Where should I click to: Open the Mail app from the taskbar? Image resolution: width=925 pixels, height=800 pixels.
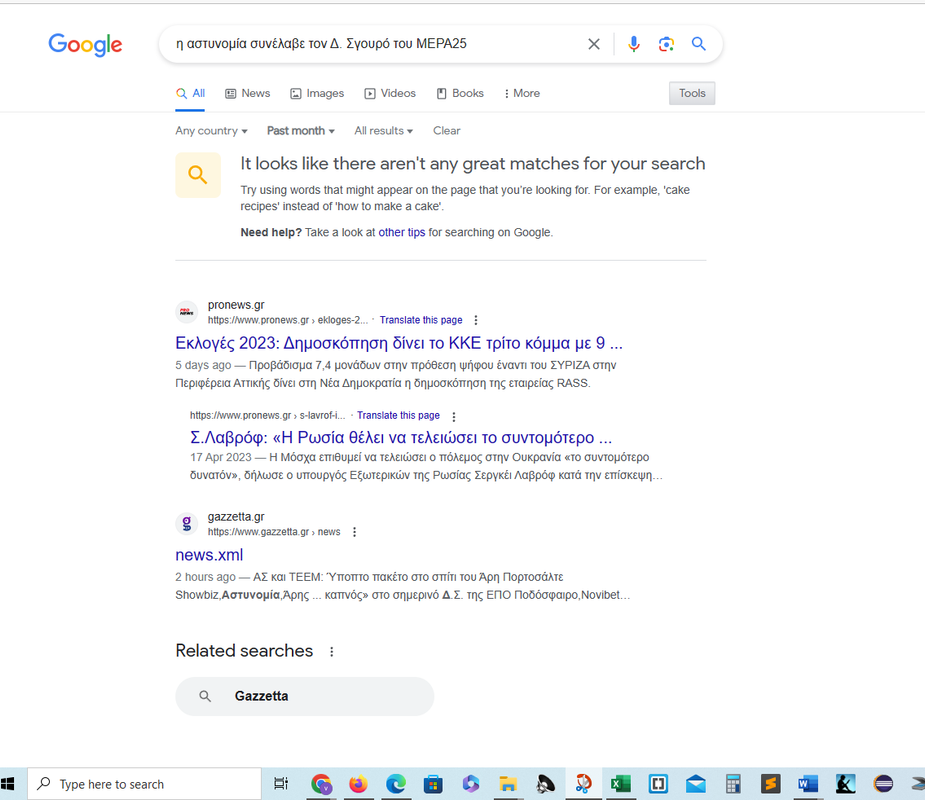coord(696,784)
